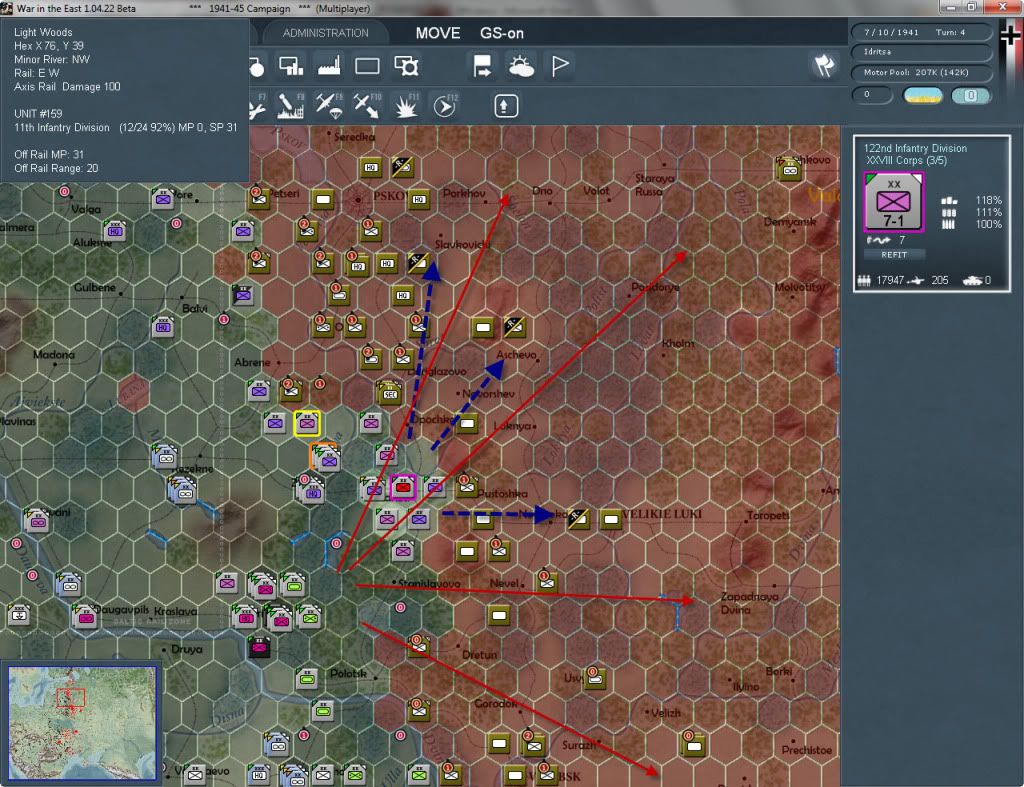The width and height of the screenshot is (1024, 787).
Task: Open the factory production screen icon
Action: (328, 66)
